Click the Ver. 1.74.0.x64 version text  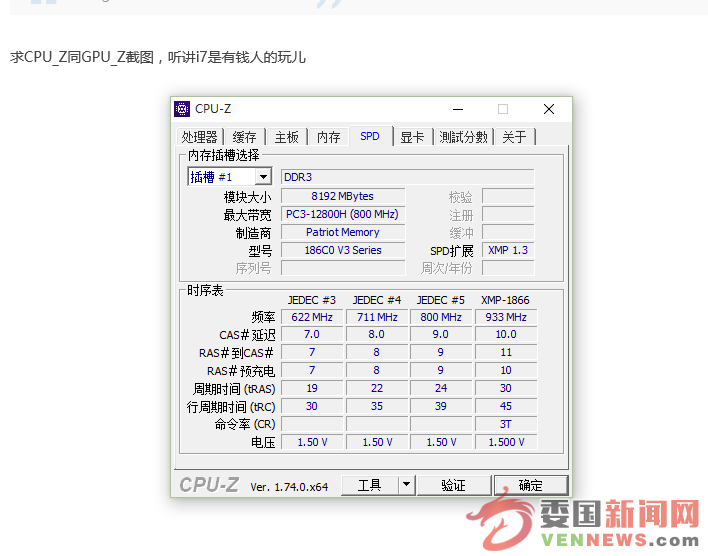click(x=289, y=487)
